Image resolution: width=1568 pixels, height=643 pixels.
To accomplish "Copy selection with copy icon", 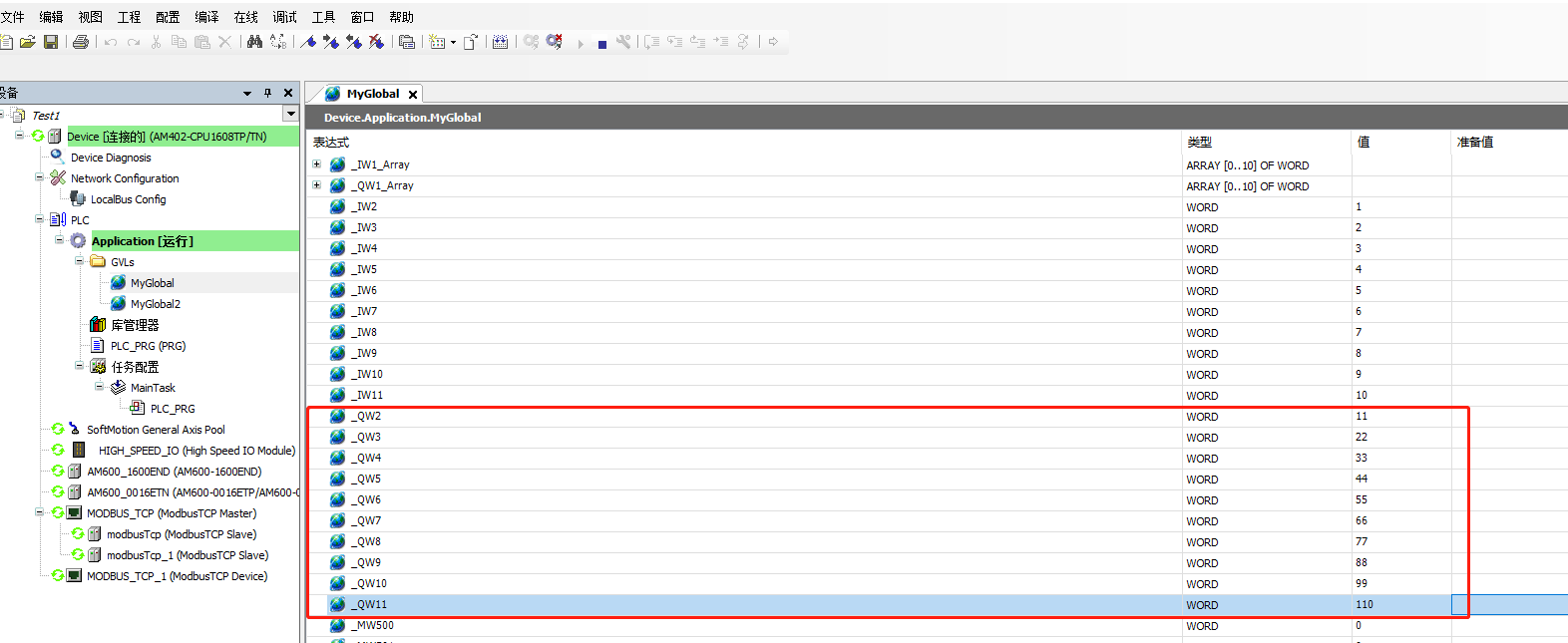I will pyautogui.click(x=179, y=42).
